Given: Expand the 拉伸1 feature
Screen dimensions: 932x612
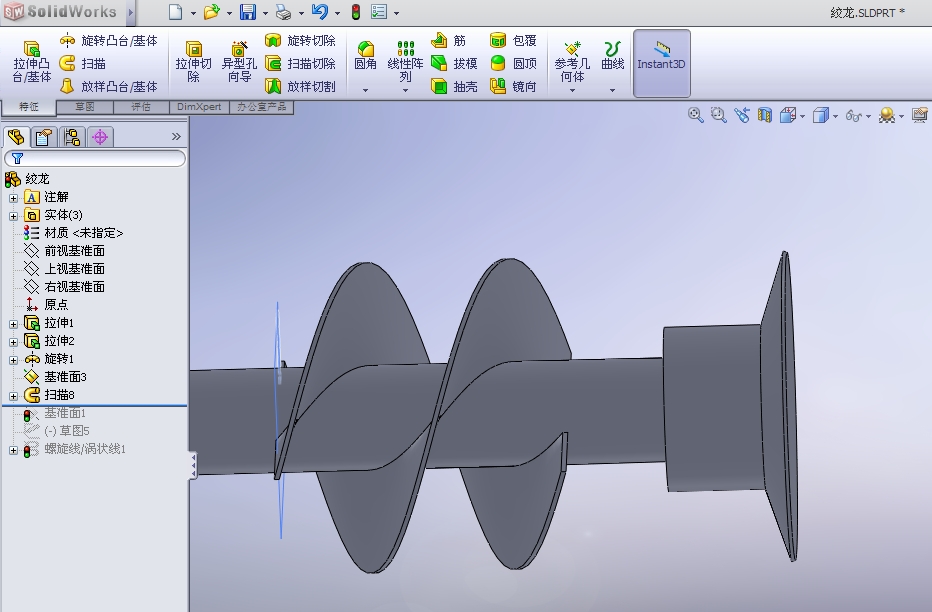Looking at the screenshot, I should click(13, 324).
